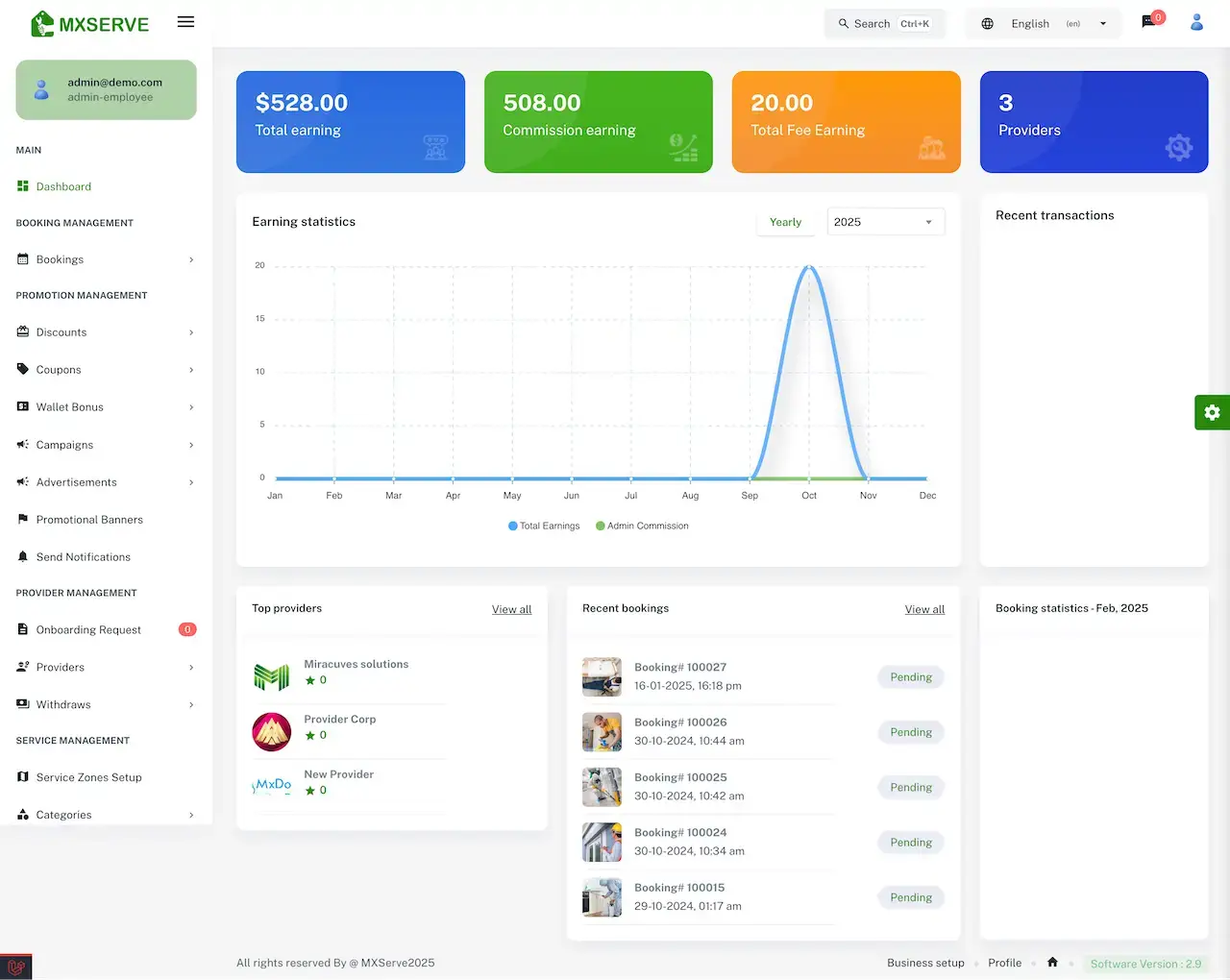Click the Service Zones Setup map icon
The image size is (1230, 980).
click(23, 777)
